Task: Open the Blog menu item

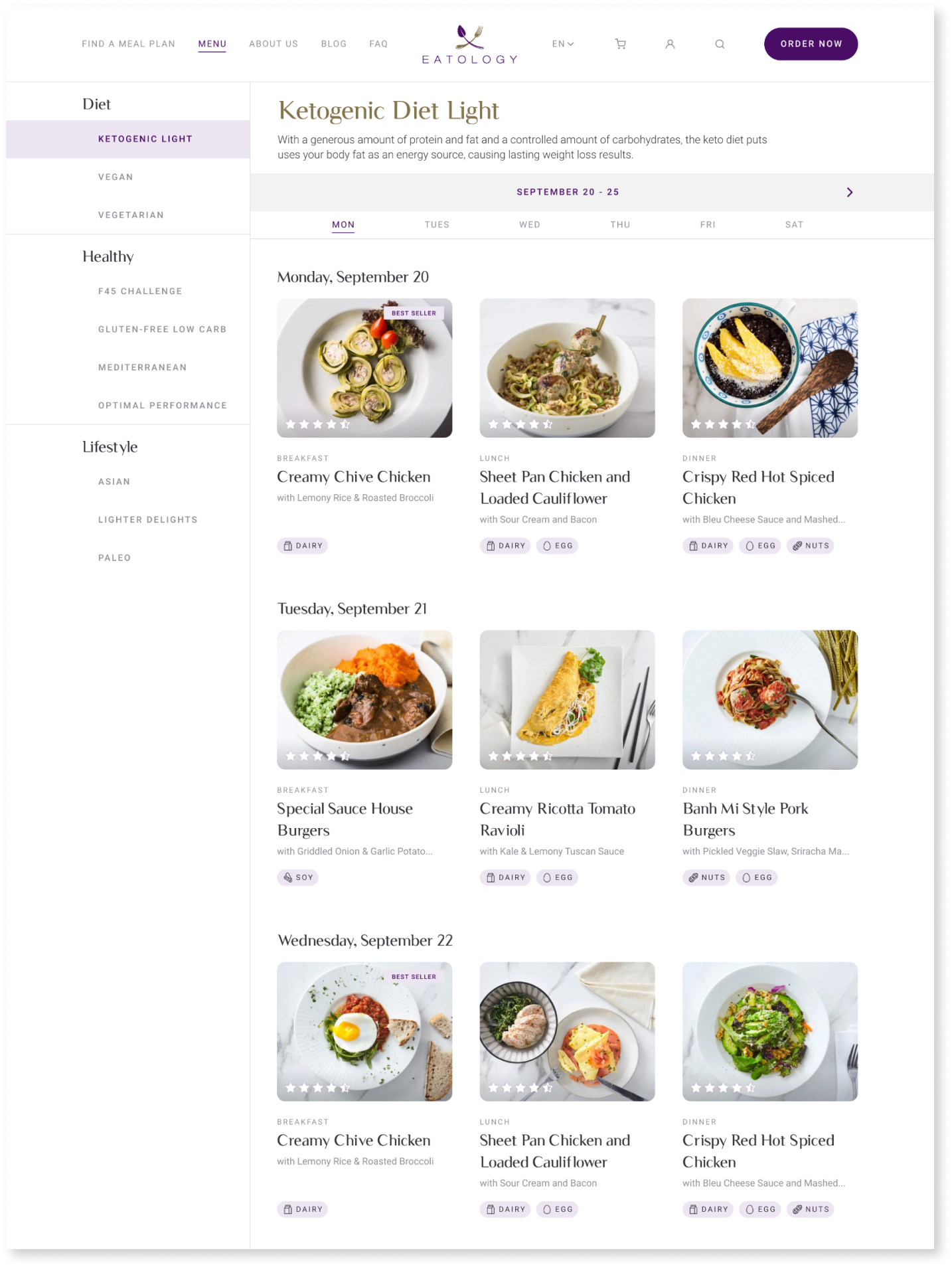Action: coord(333,44)
